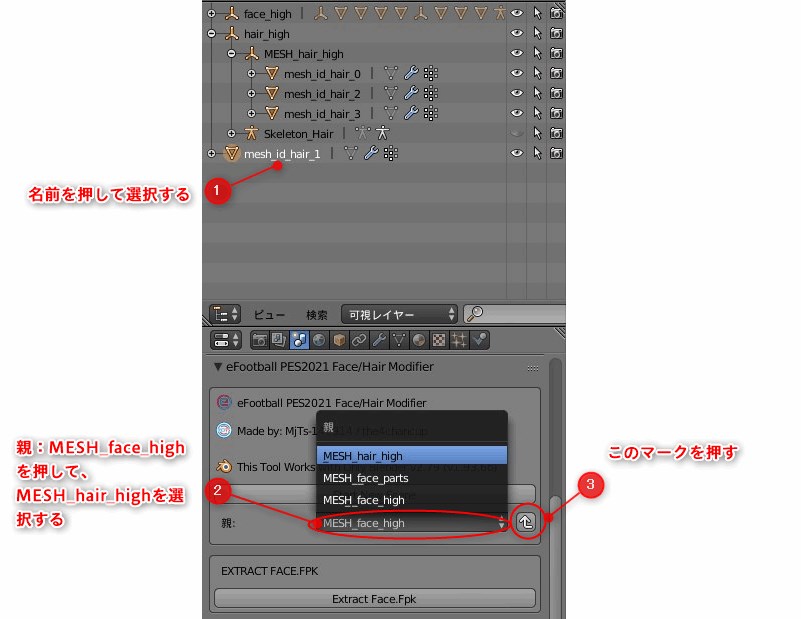This screenshot has height=619, width=801.
Task: Click the set-parent arrow button beside the dropdown
Action: pyautogui.click(x=527, y=523)
